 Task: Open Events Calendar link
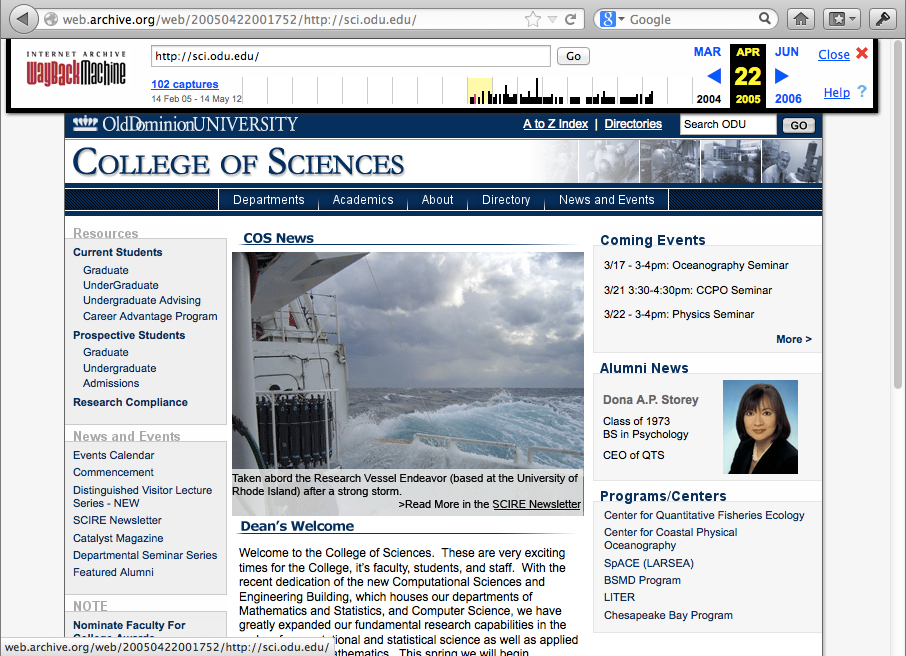click(113, 455)
